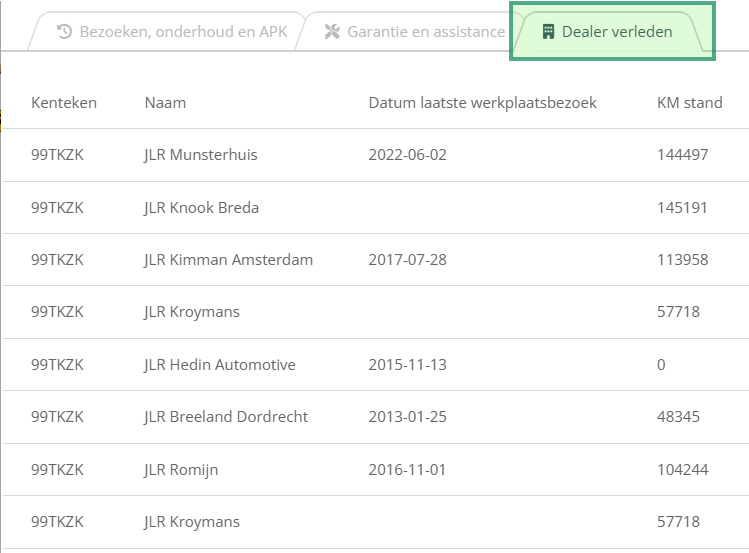Click the JLR Romijn dealer name
The image size is (749, 553).
click(x=181, y=470)
